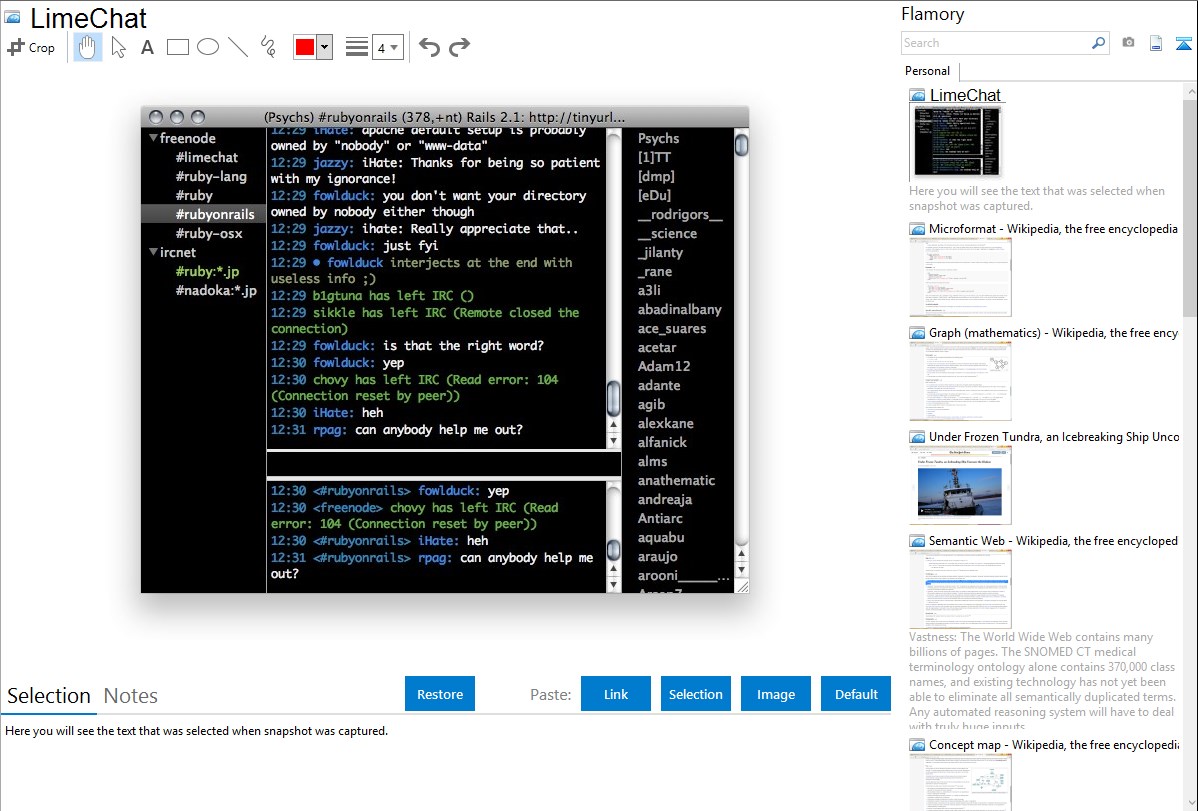1198x811 pixels.
Task: Open Graph (mathematics) snapshot thumbnail
Action: tap(960, 381)
